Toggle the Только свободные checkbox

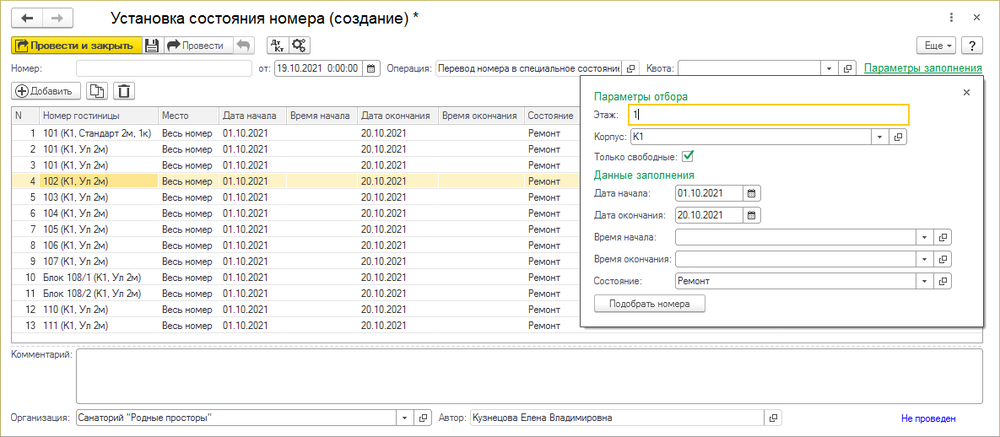(688, 156)
